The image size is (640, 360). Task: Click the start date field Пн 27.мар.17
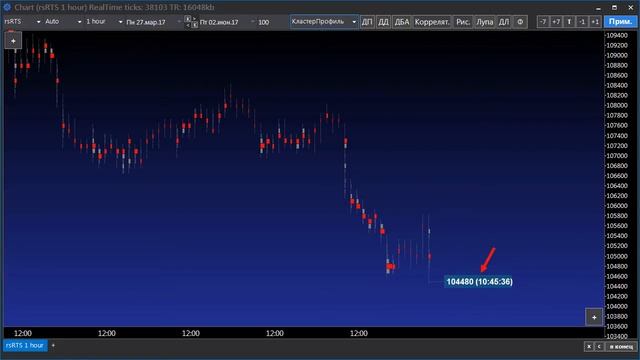(x=146, y=22)
